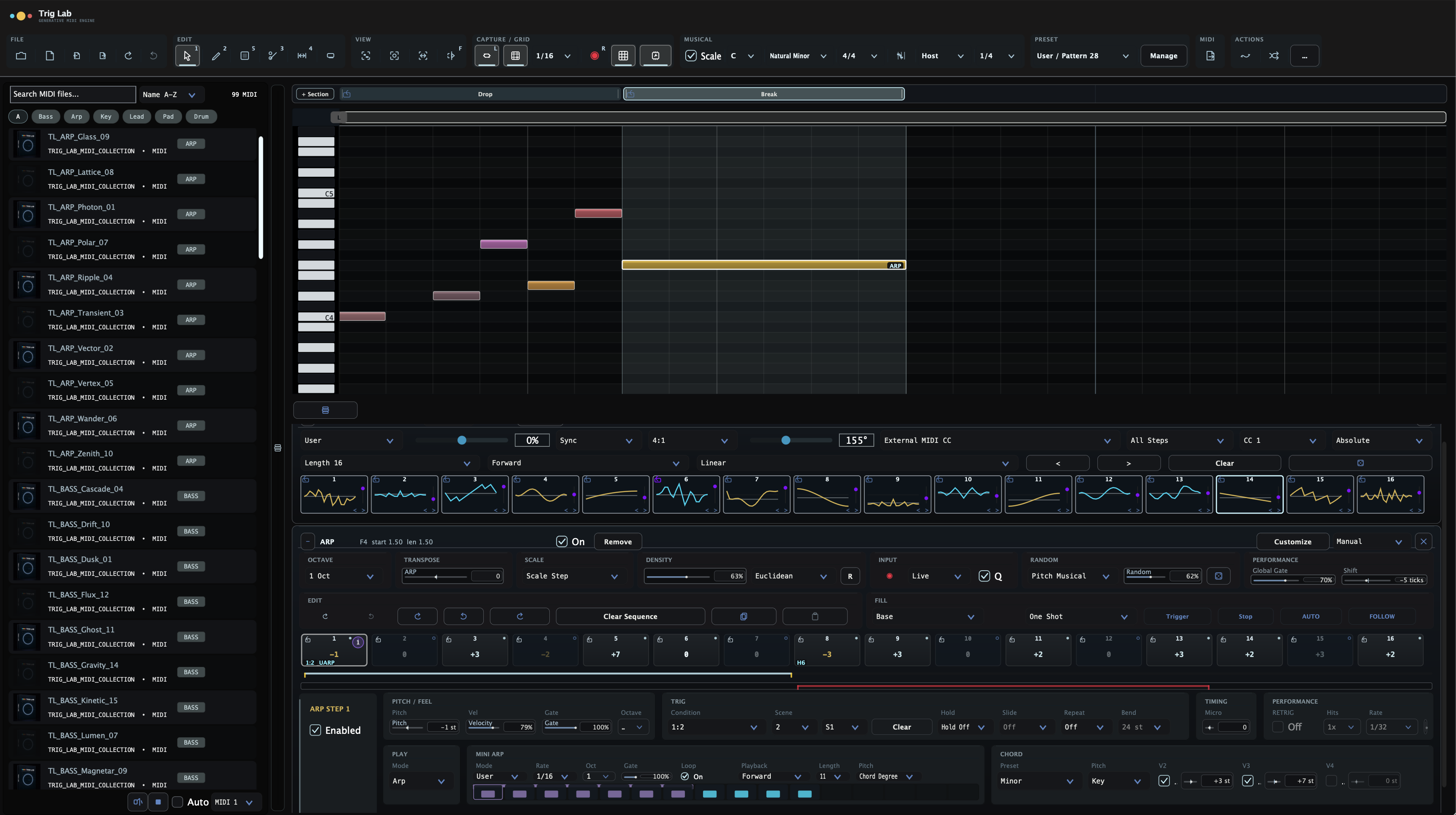Toggle the Retrig Off checkbox
The image size is (1456, 815).
1277,727
